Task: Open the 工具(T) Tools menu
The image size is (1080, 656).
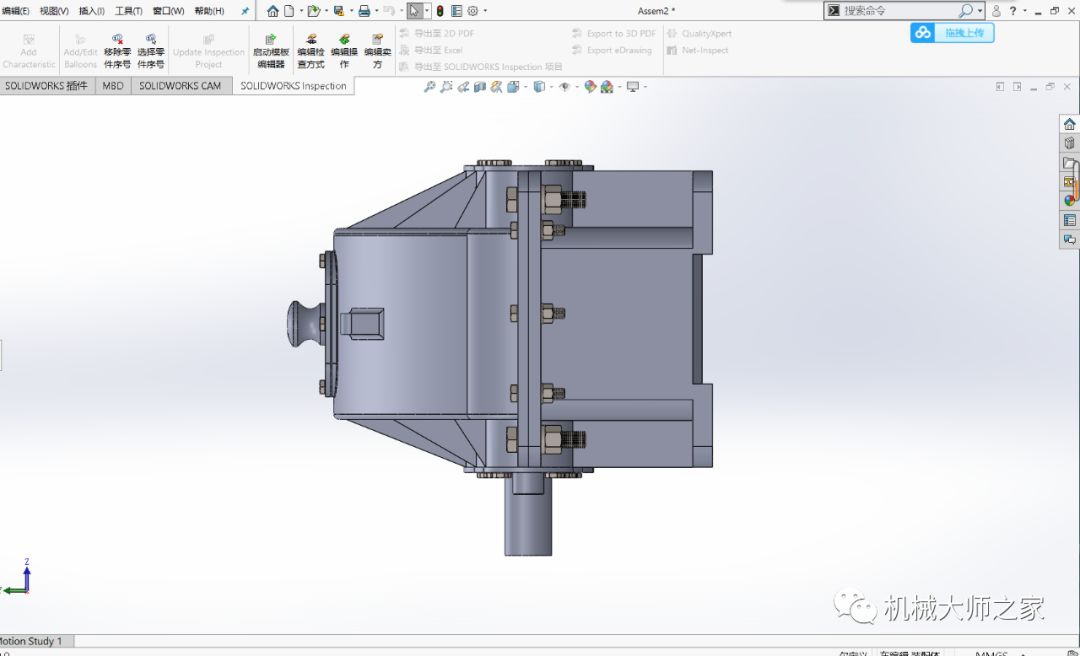Action: coord(128,11)
